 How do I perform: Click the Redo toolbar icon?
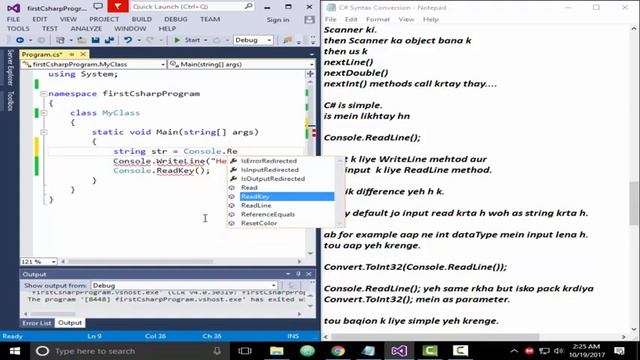click(x=150, y=40)
